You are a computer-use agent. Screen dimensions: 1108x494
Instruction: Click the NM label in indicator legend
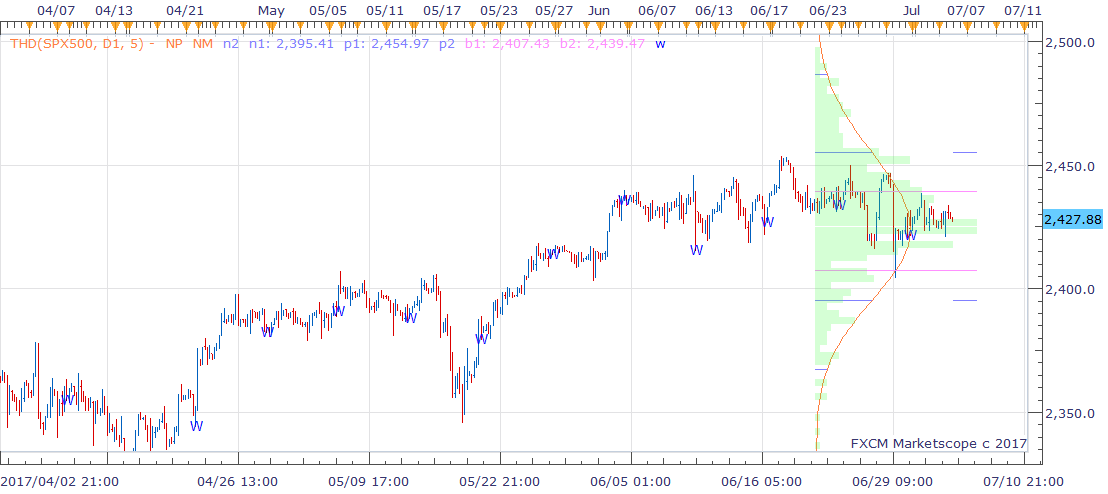pos(204,44)
